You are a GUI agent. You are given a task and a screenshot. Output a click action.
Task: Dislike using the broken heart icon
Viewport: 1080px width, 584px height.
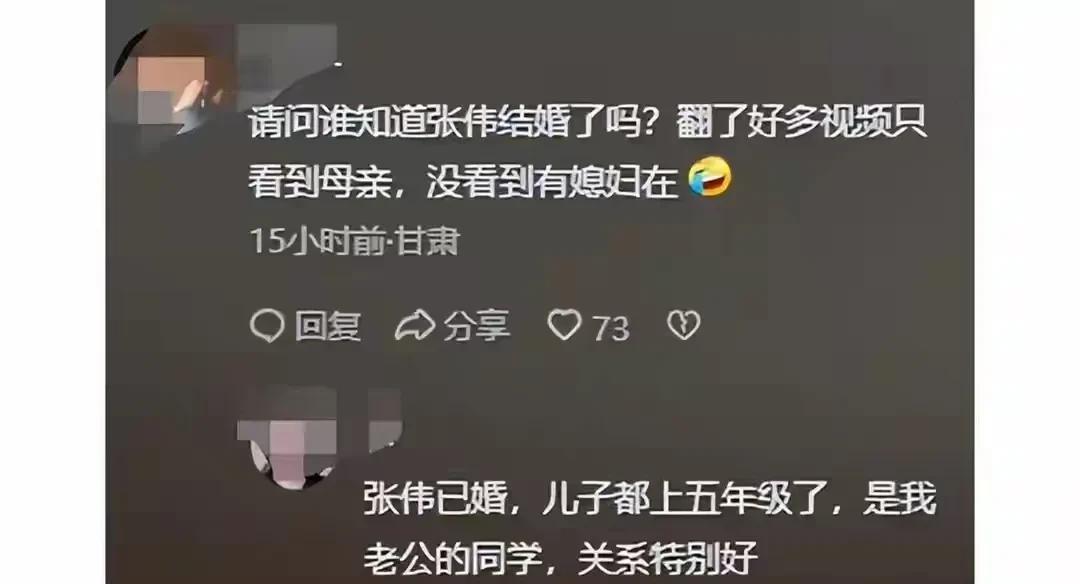tap(683, 325)
